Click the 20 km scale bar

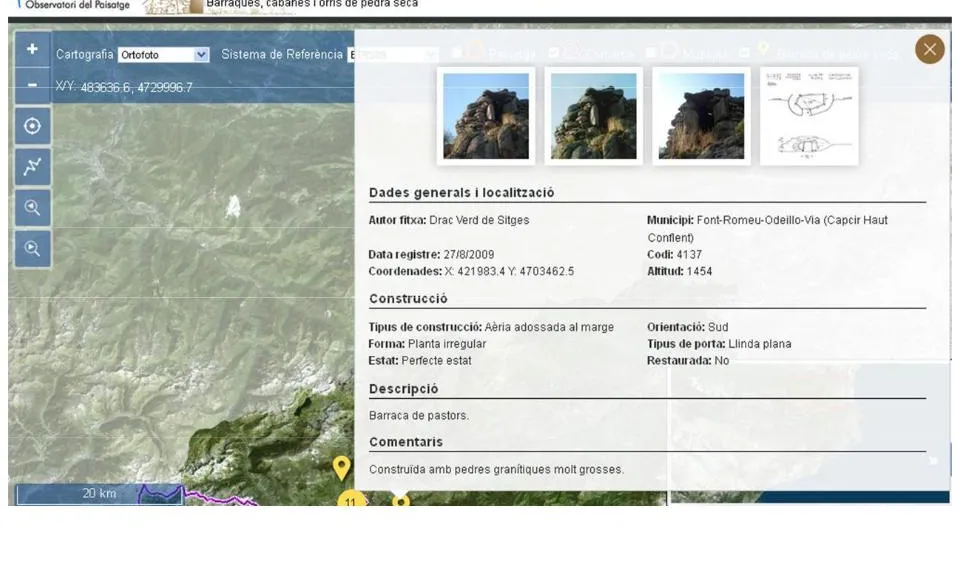100,494
